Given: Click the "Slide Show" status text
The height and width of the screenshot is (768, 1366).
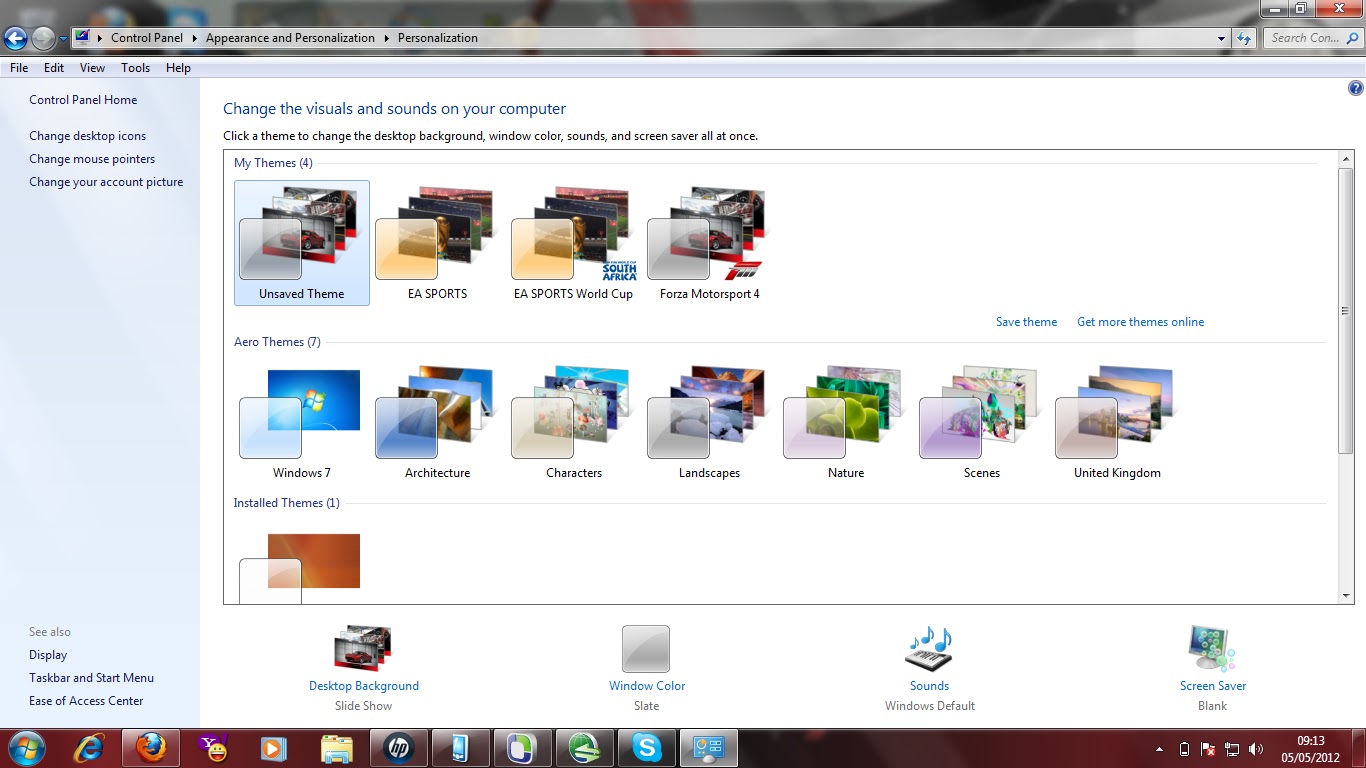Looking at the screenshot, I should [364, 706].
